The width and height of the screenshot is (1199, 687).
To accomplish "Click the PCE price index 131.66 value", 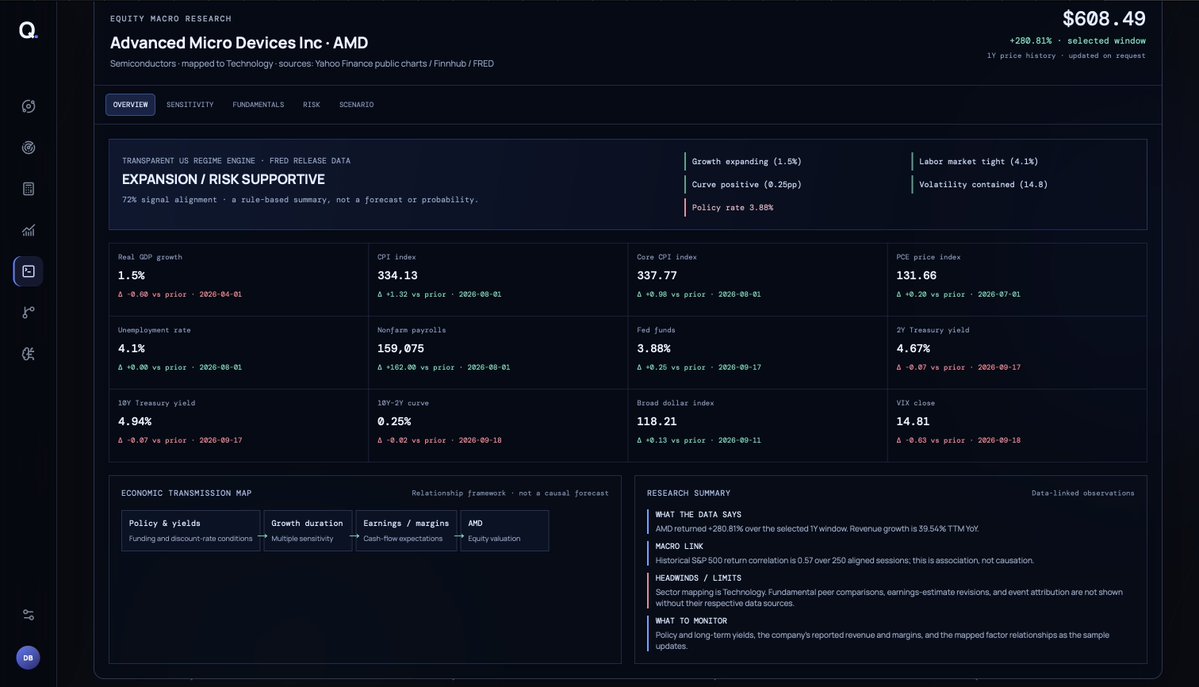I will pos(916,275).
